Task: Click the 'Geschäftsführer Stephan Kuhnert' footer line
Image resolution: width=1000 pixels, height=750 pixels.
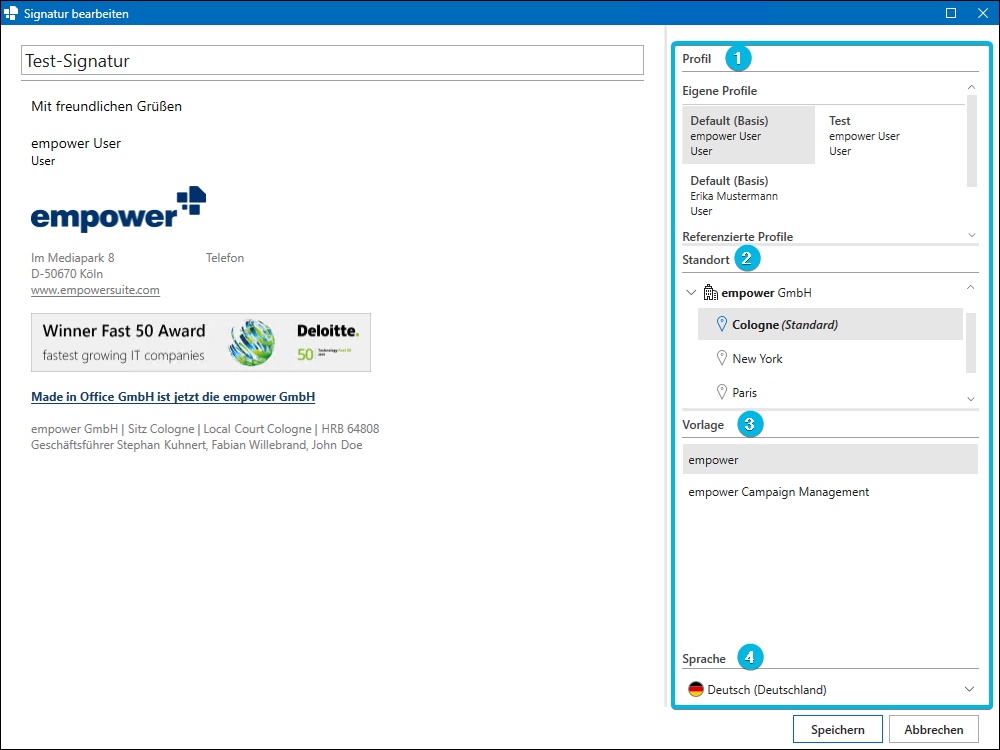Action: coord(196,445)
